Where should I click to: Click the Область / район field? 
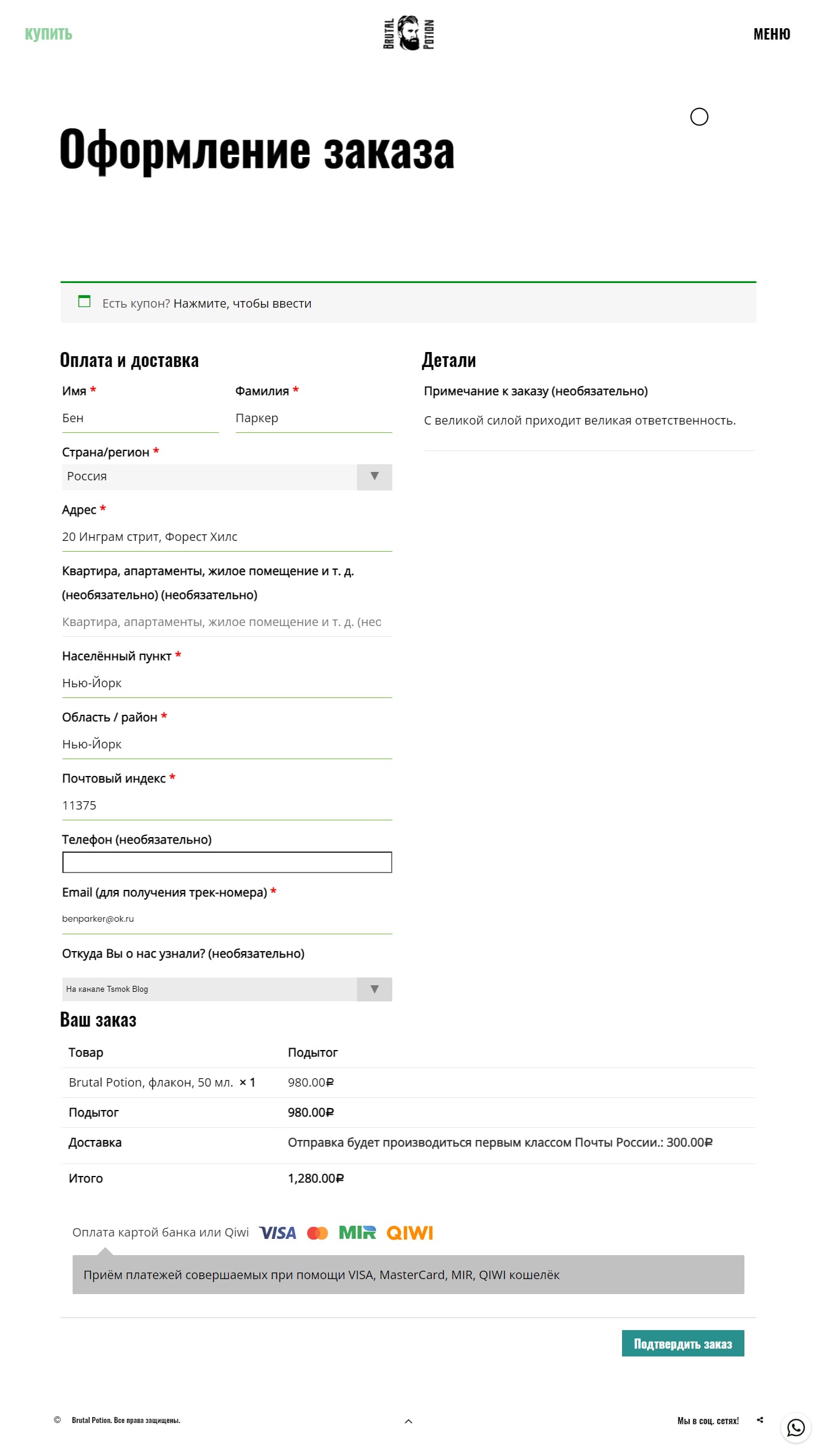[227, 745]
